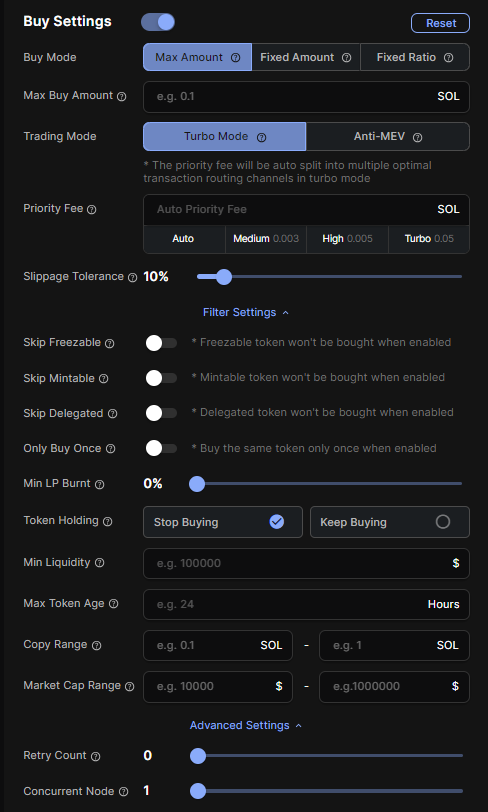Focus the Market Cap Range minimum field
This screenshot has width=488, height=812.
click(x=218, y=687)
